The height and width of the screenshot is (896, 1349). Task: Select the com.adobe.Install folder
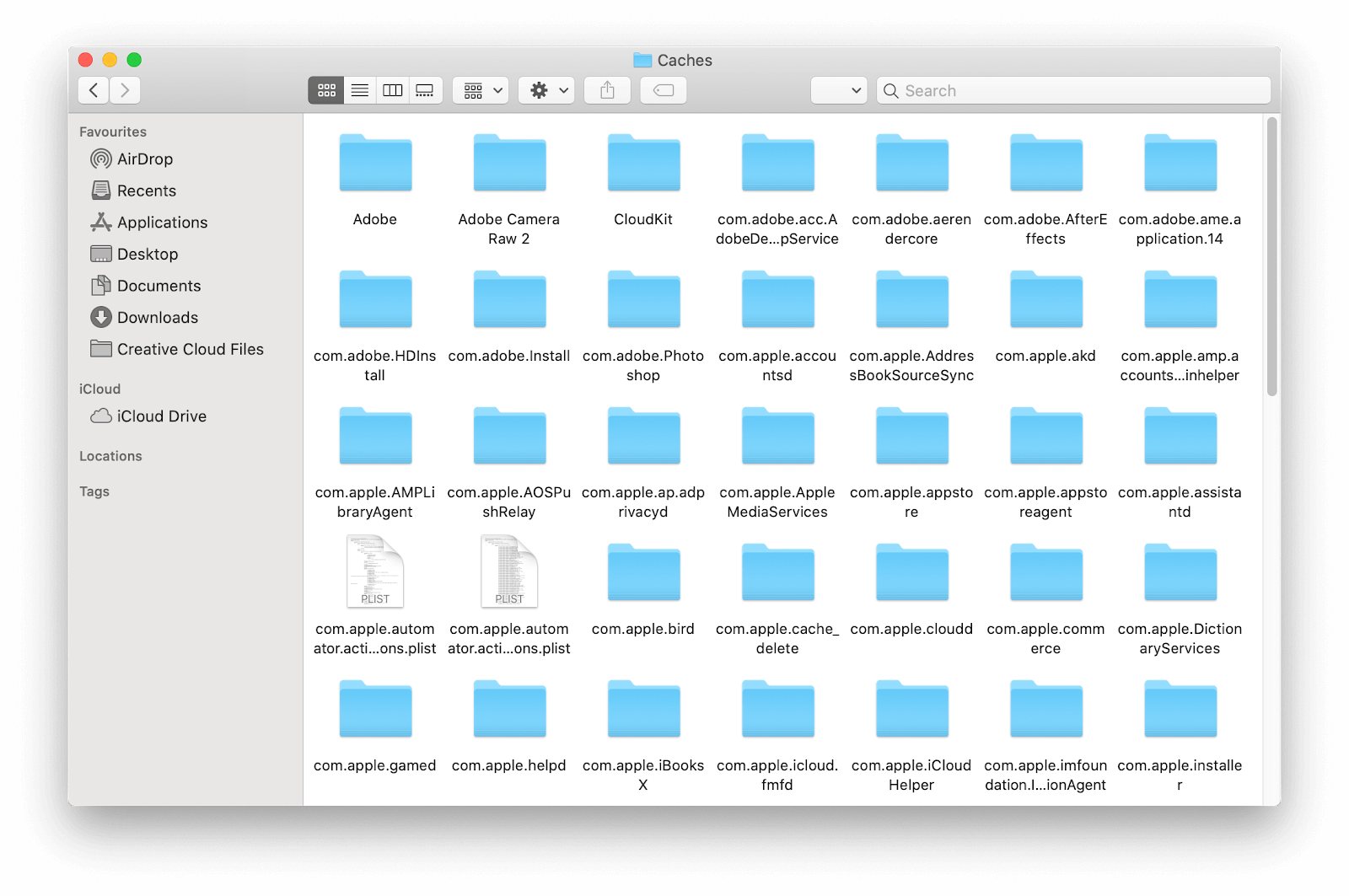coord(509,300)
